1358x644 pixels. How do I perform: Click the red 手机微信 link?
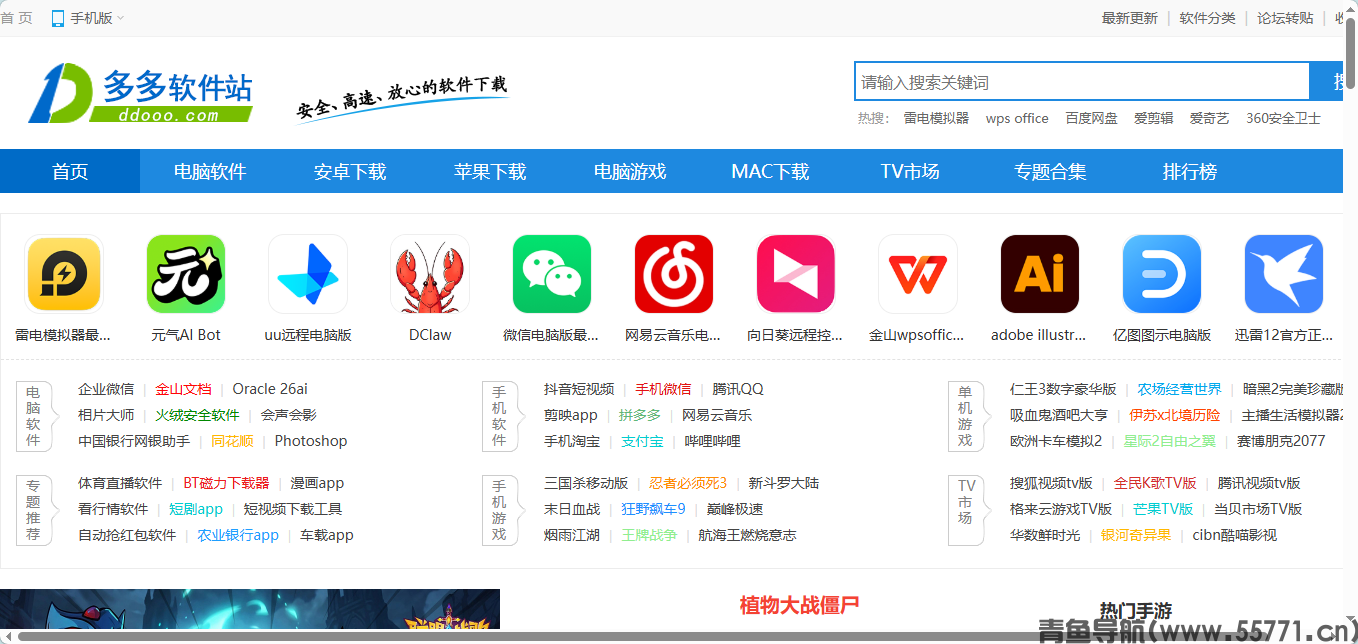pyautogui.click(x=663, y=389)
